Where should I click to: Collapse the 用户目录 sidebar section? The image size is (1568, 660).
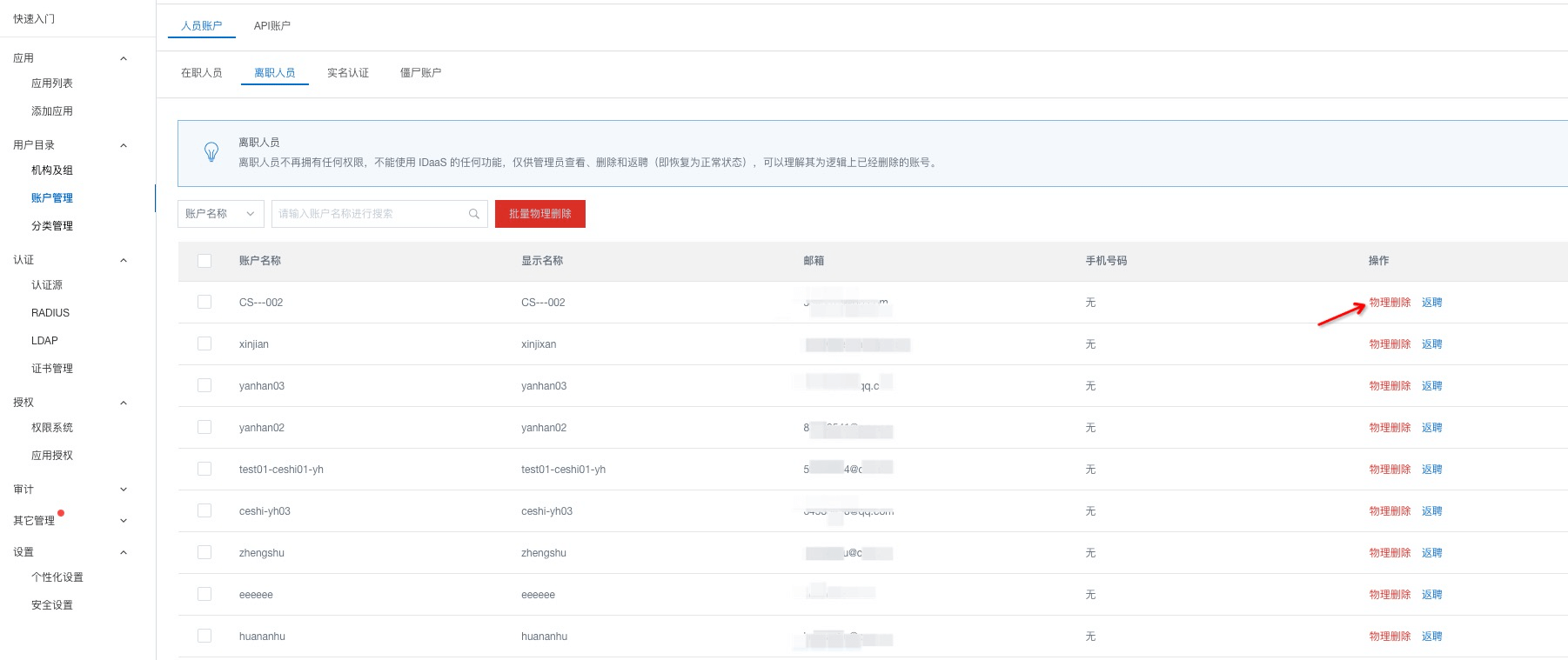coord(123,145)
